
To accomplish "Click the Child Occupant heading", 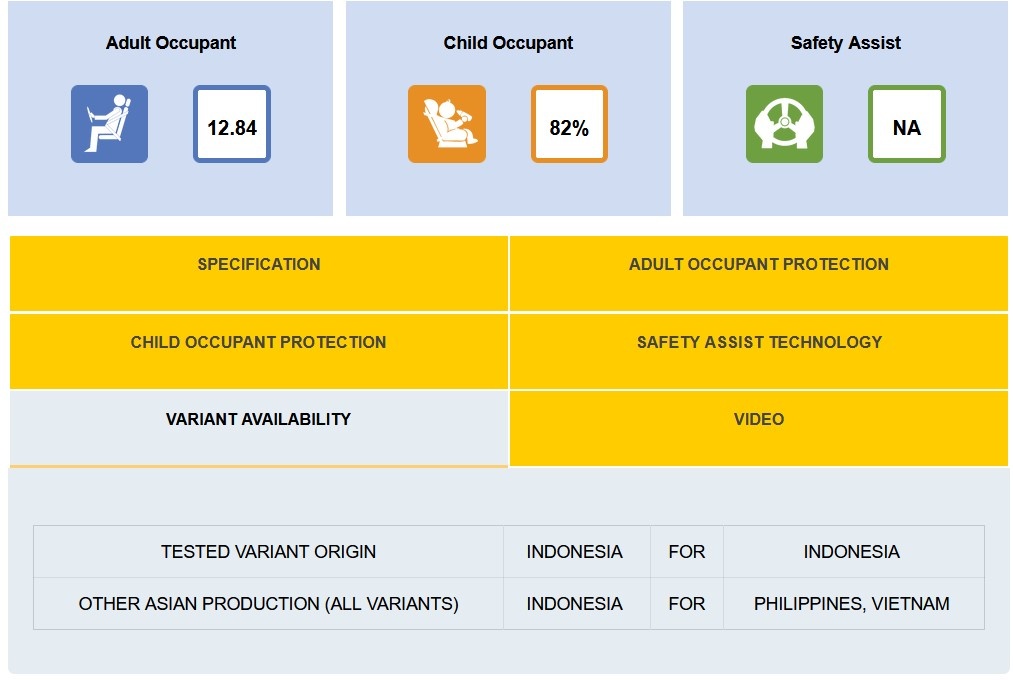I will [508, 43].
